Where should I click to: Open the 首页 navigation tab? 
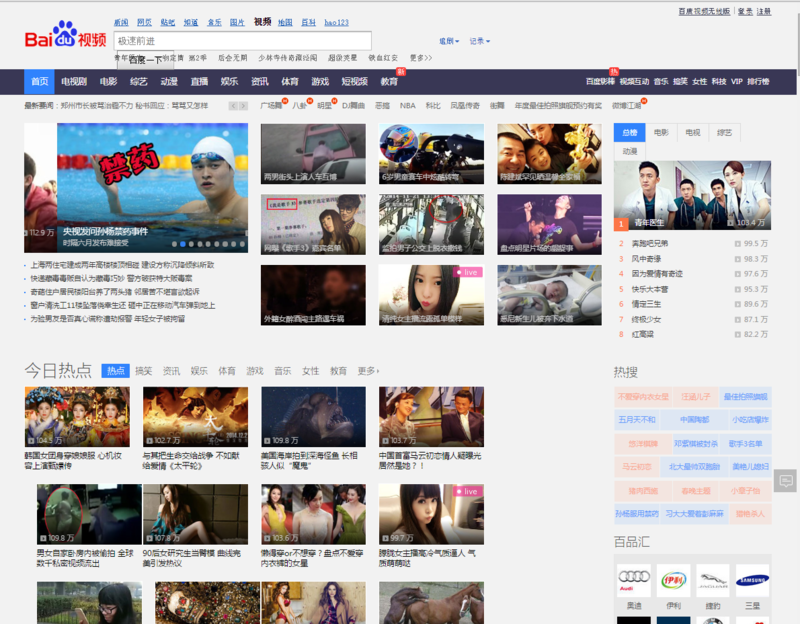click(39, 82)
